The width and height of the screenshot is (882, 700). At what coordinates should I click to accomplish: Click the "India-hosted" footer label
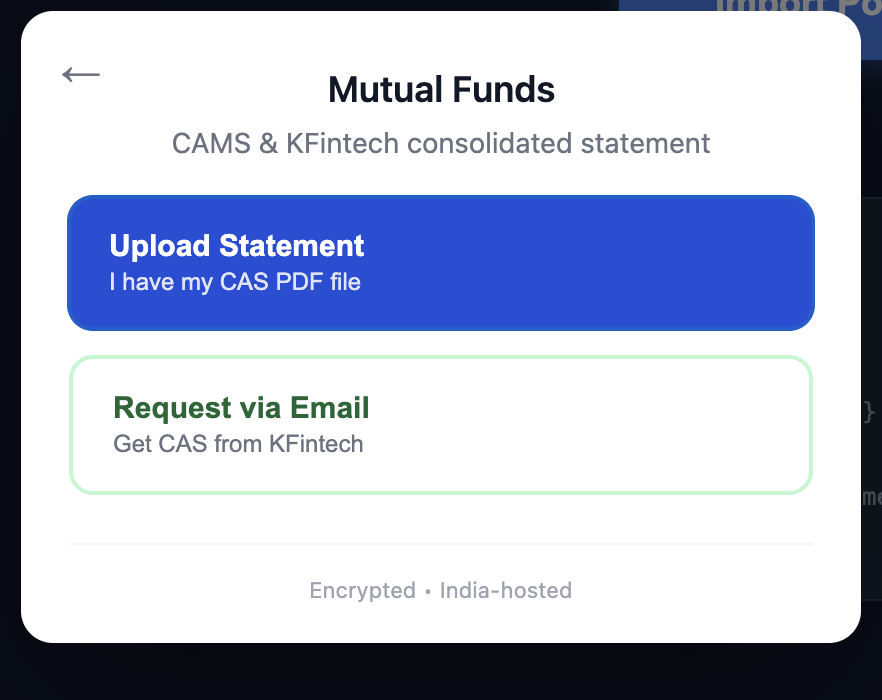click(x=506, y=591)
